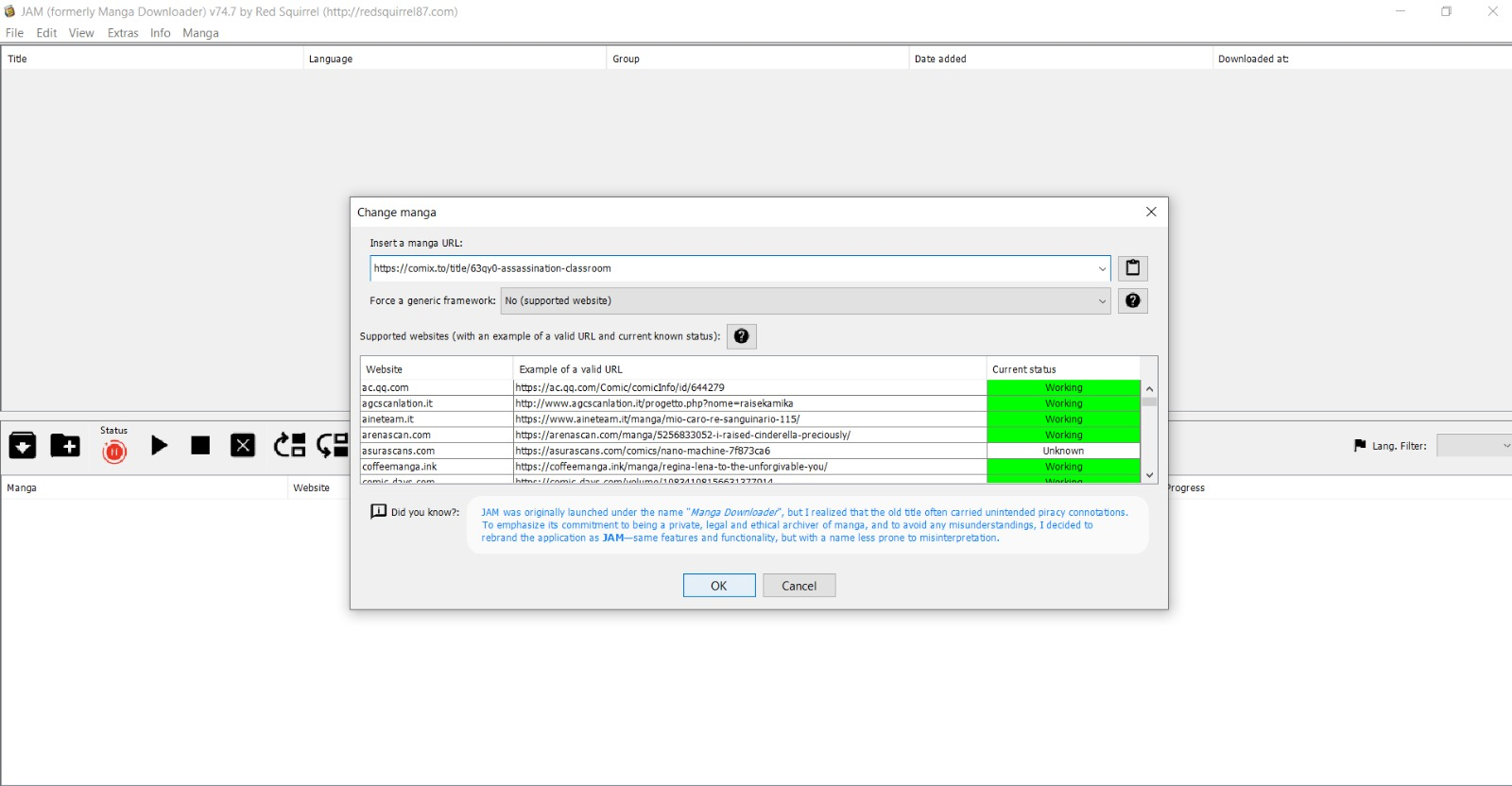Click the Did you know info icon
The image size is (1512, 786).
378,511
